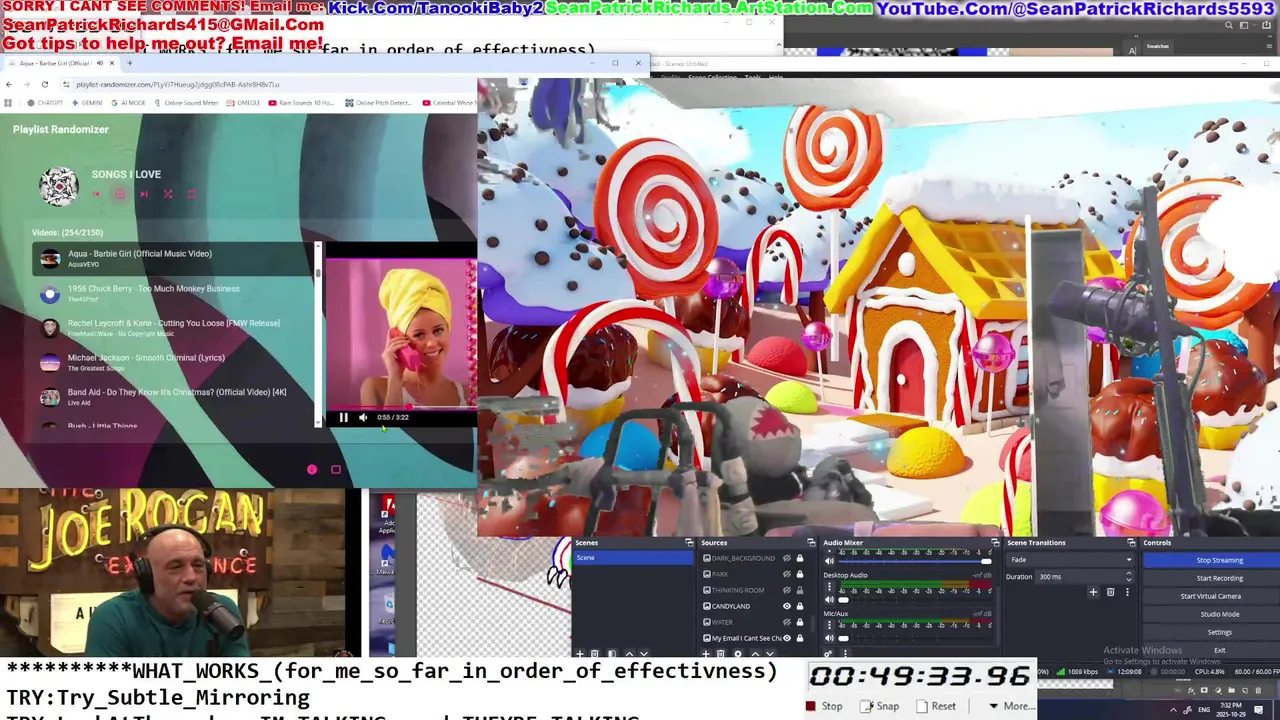Stop the stopwatch timer
The height and width of the screenshot is (720, 1280).
tap(825, 706)
